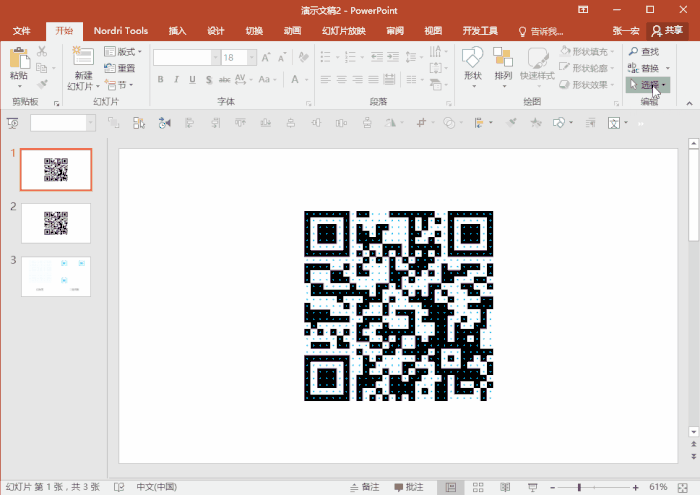Screen dimensions: 700x495
Task: Toggle Underline formatting
Action: (192, 79)
